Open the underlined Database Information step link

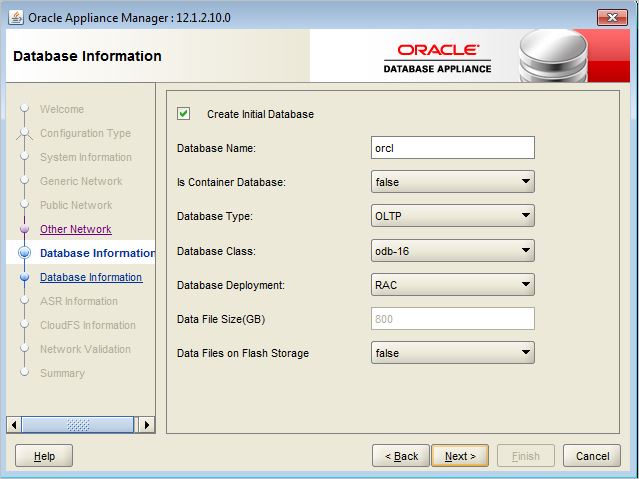[91, 277]
